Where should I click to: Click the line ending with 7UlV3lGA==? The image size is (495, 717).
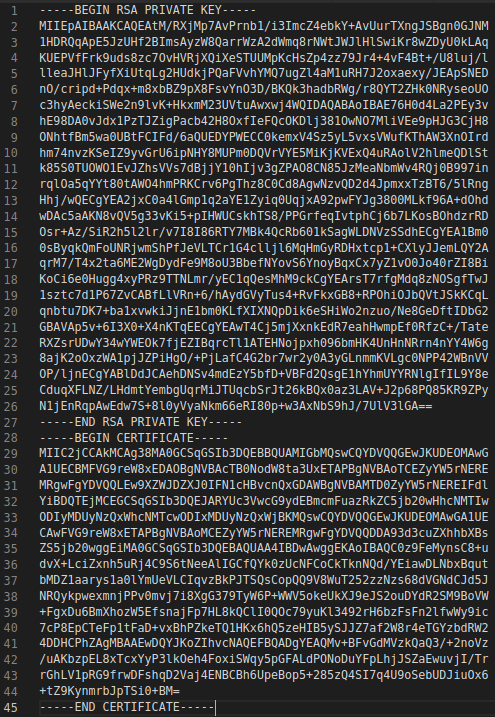tap(235, 406)
